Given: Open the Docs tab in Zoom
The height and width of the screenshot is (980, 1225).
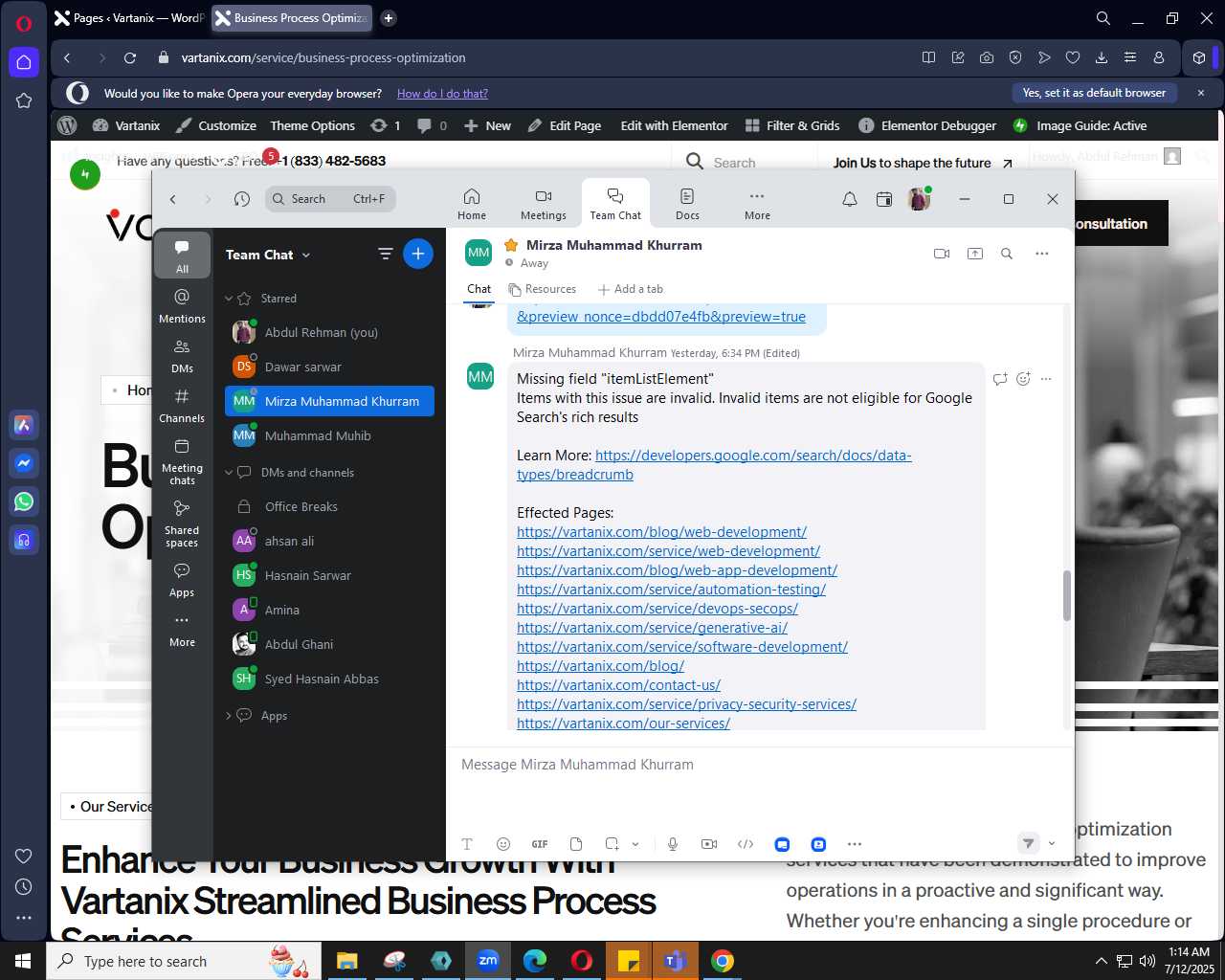Looking at the screenshot, I should [687, 204].
